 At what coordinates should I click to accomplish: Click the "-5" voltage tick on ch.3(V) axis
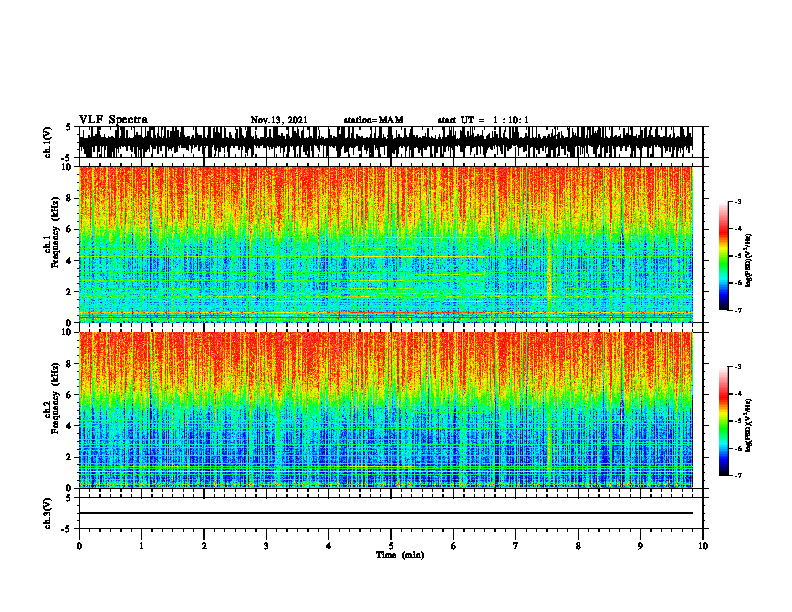[67, 529]
